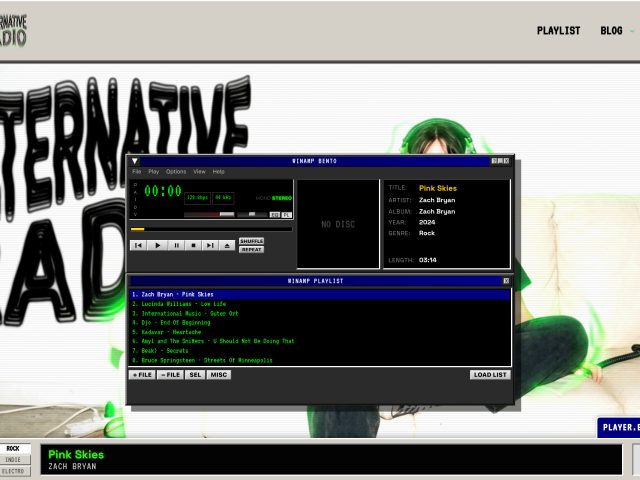Click the Pink Skies title in track info
The image size is (640, 480).
click(x=438, y=188)
